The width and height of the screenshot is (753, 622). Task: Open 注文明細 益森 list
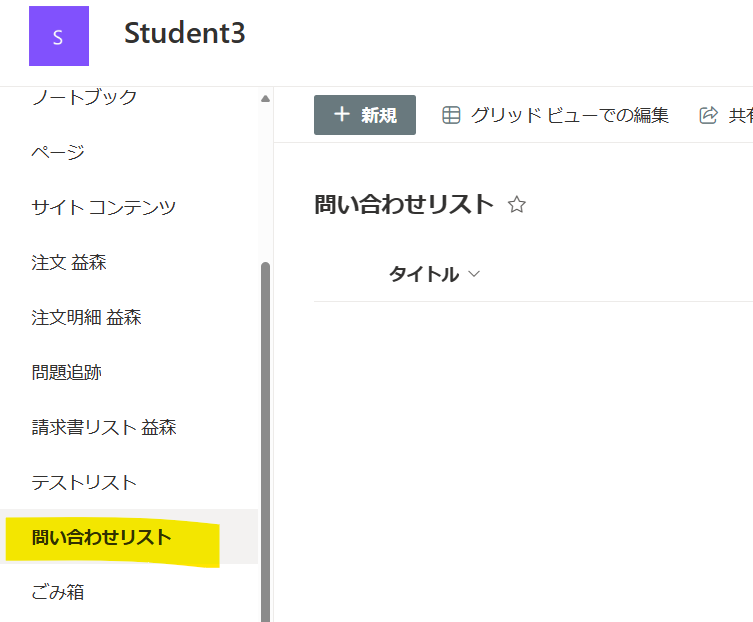(86, 317)
